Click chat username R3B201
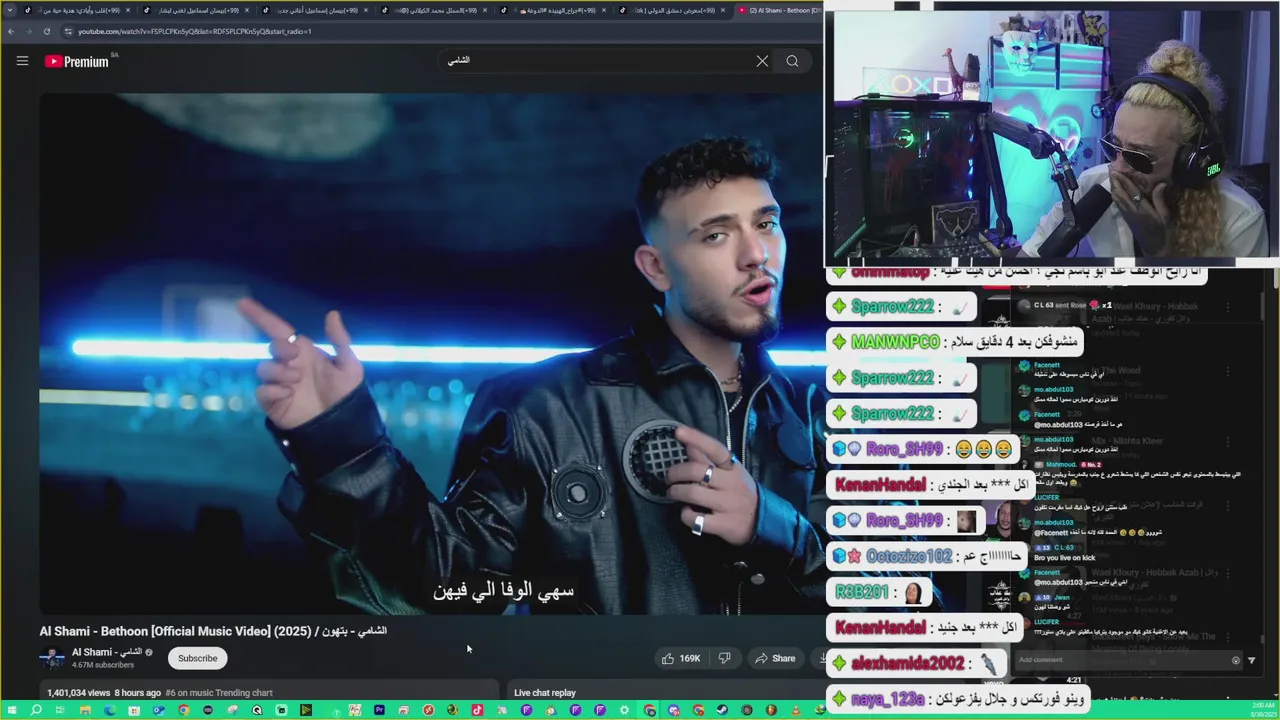 [x=862, y=592]
